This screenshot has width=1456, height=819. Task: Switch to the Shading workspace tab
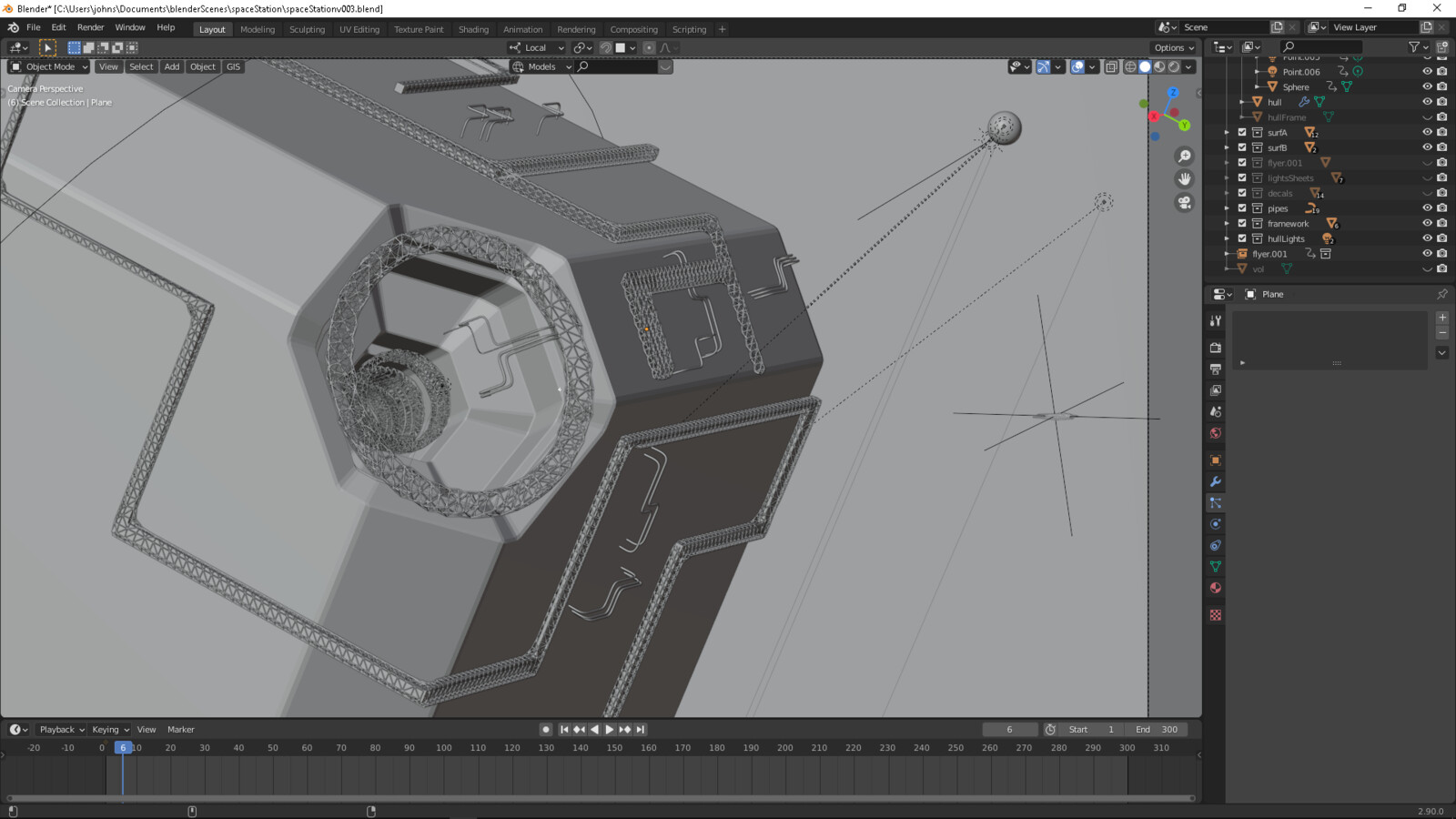pyautogui.click(x=473, y=29)
